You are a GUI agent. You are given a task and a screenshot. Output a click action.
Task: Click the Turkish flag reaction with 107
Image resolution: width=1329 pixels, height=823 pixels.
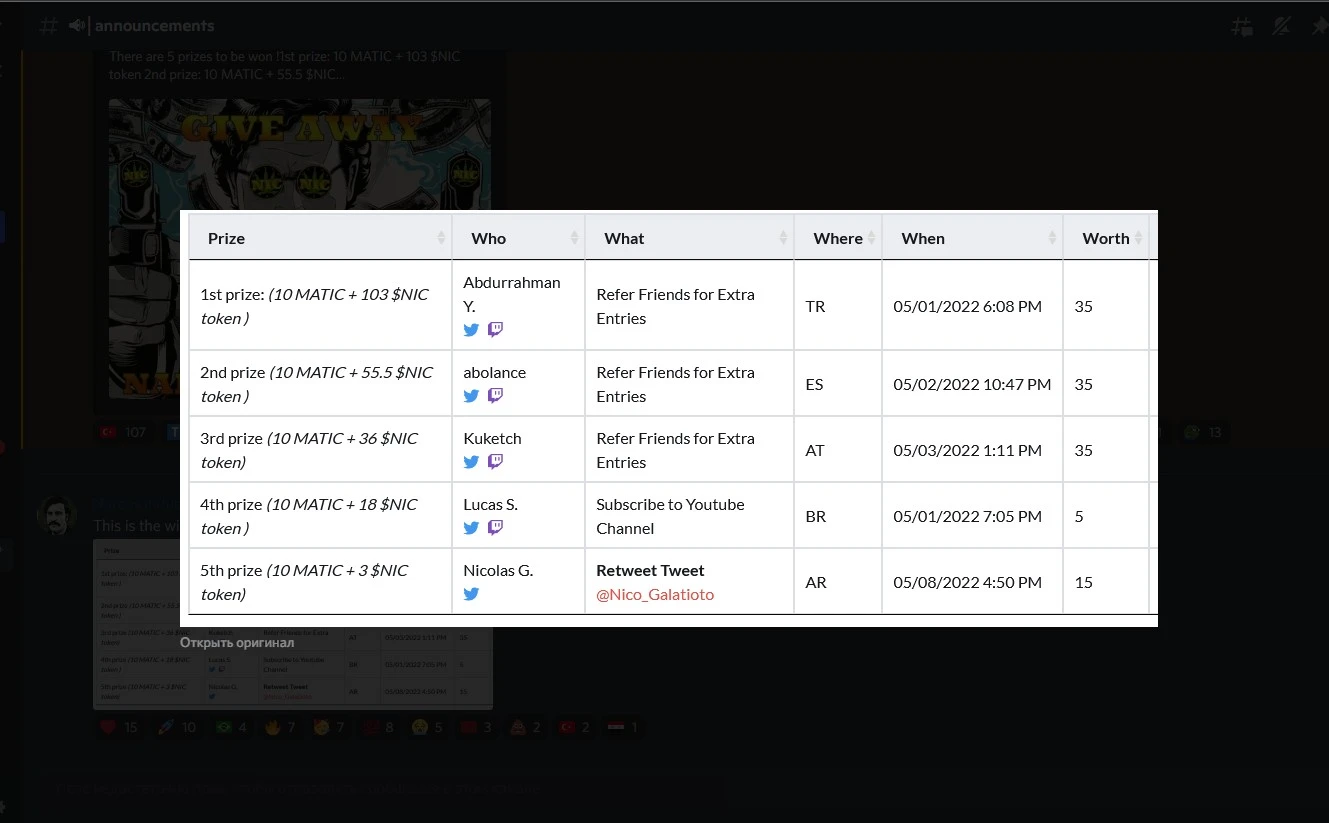[122, 432]
